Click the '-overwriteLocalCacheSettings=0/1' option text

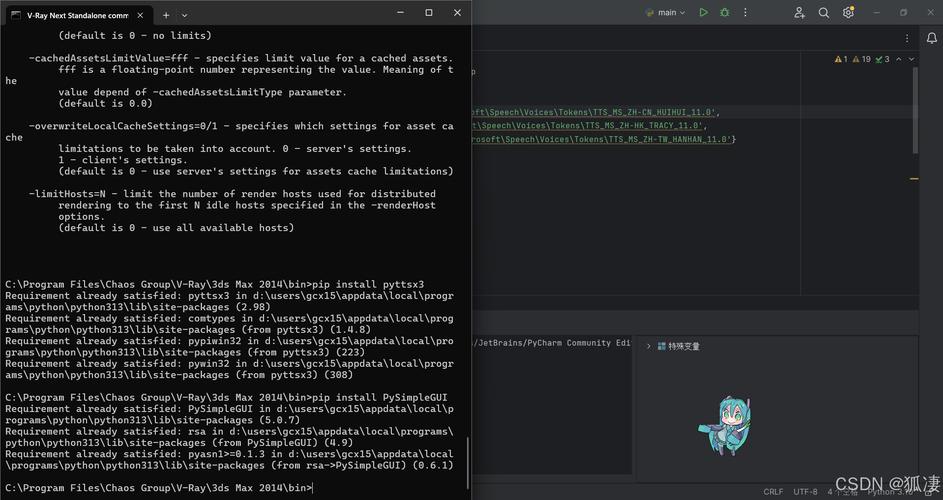[123, 126]
